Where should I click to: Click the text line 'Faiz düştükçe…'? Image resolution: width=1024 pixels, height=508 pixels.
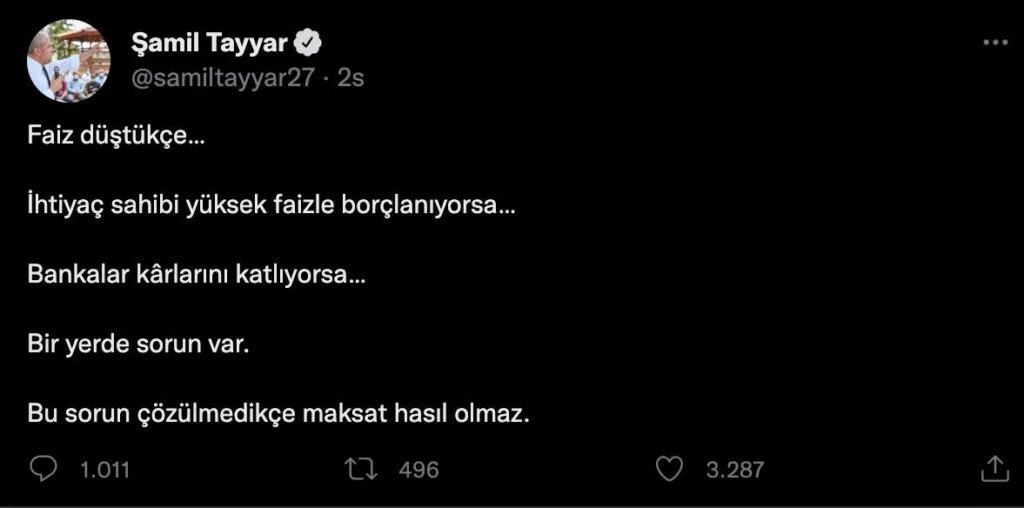coord(115,137)
